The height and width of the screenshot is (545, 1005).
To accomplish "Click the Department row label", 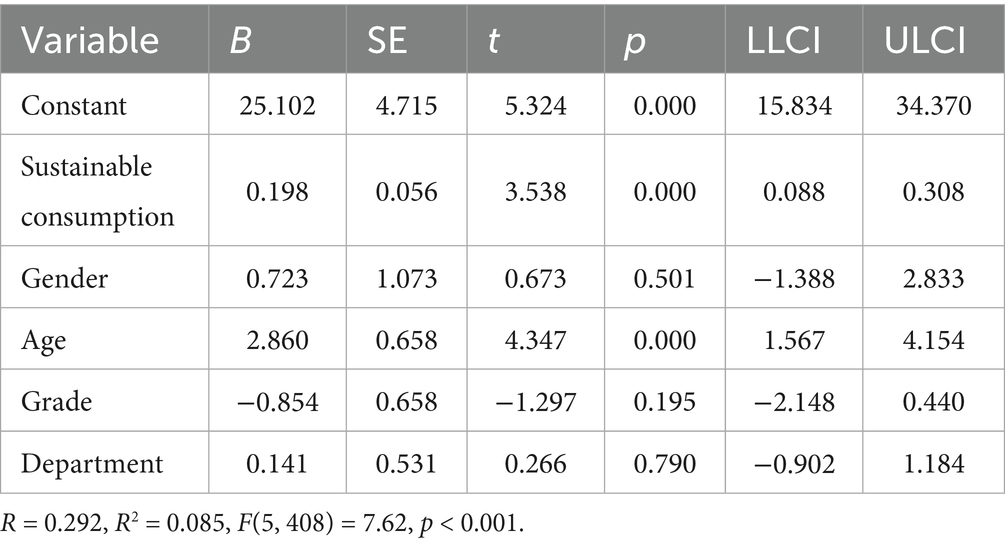I will click(x=92, y=464).
